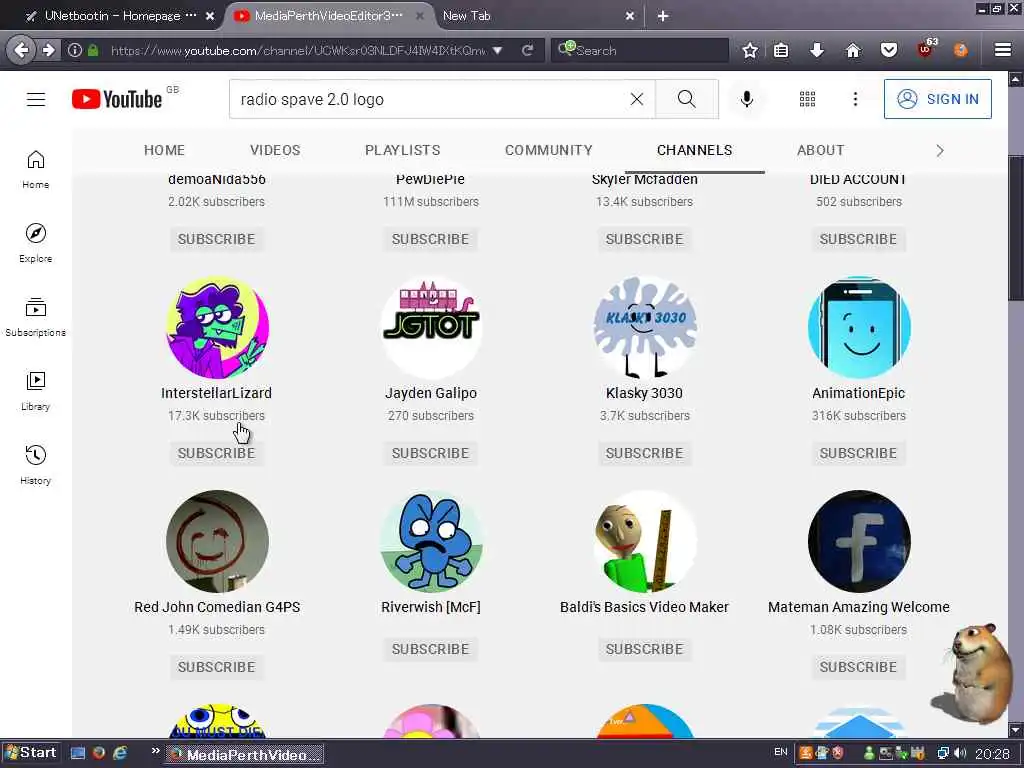
Task: Switch to the VIDEOS channel tab
Action: click(x=275, y=150)
